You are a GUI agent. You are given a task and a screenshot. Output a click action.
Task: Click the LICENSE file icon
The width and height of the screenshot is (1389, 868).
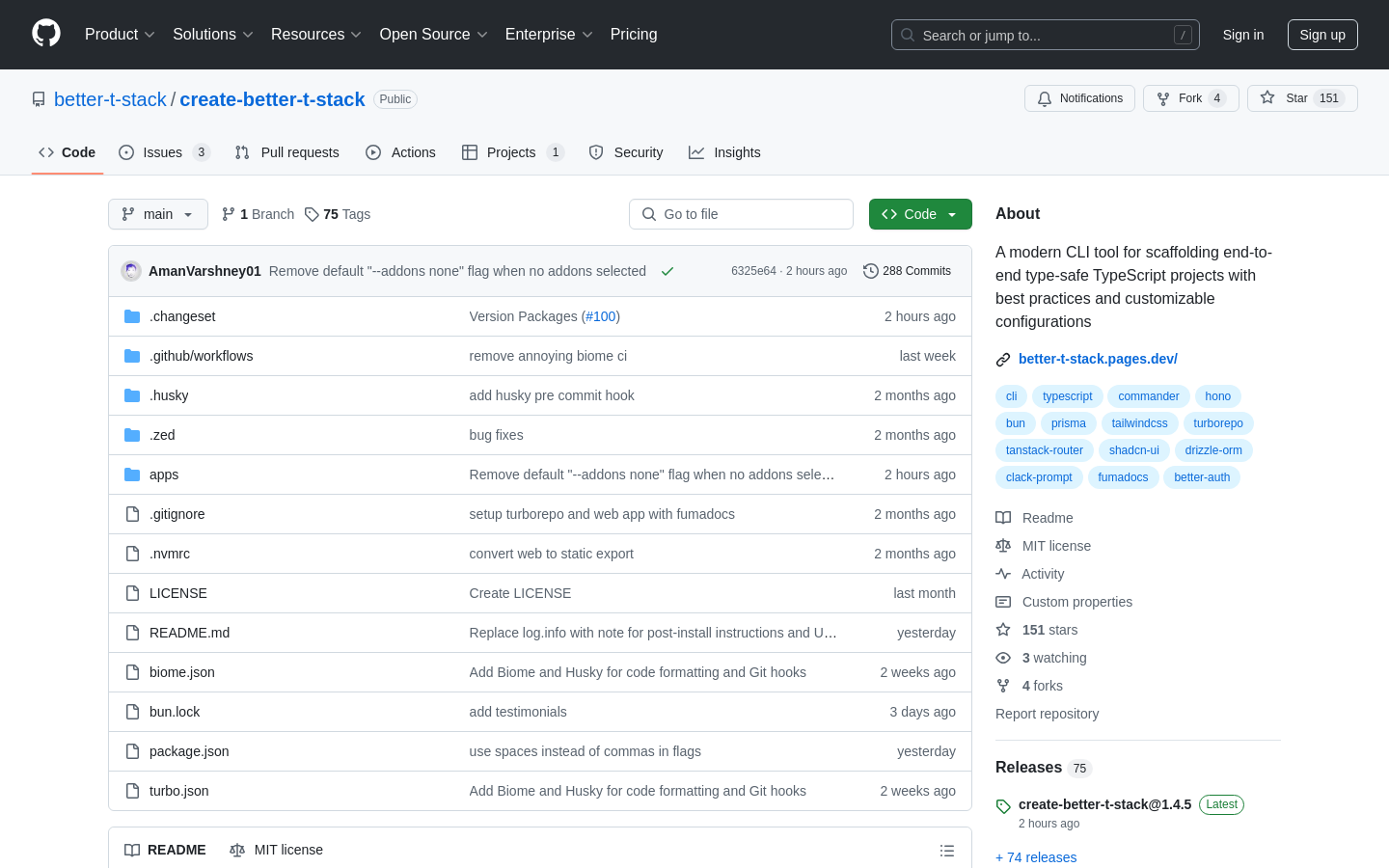coord(132,593)
